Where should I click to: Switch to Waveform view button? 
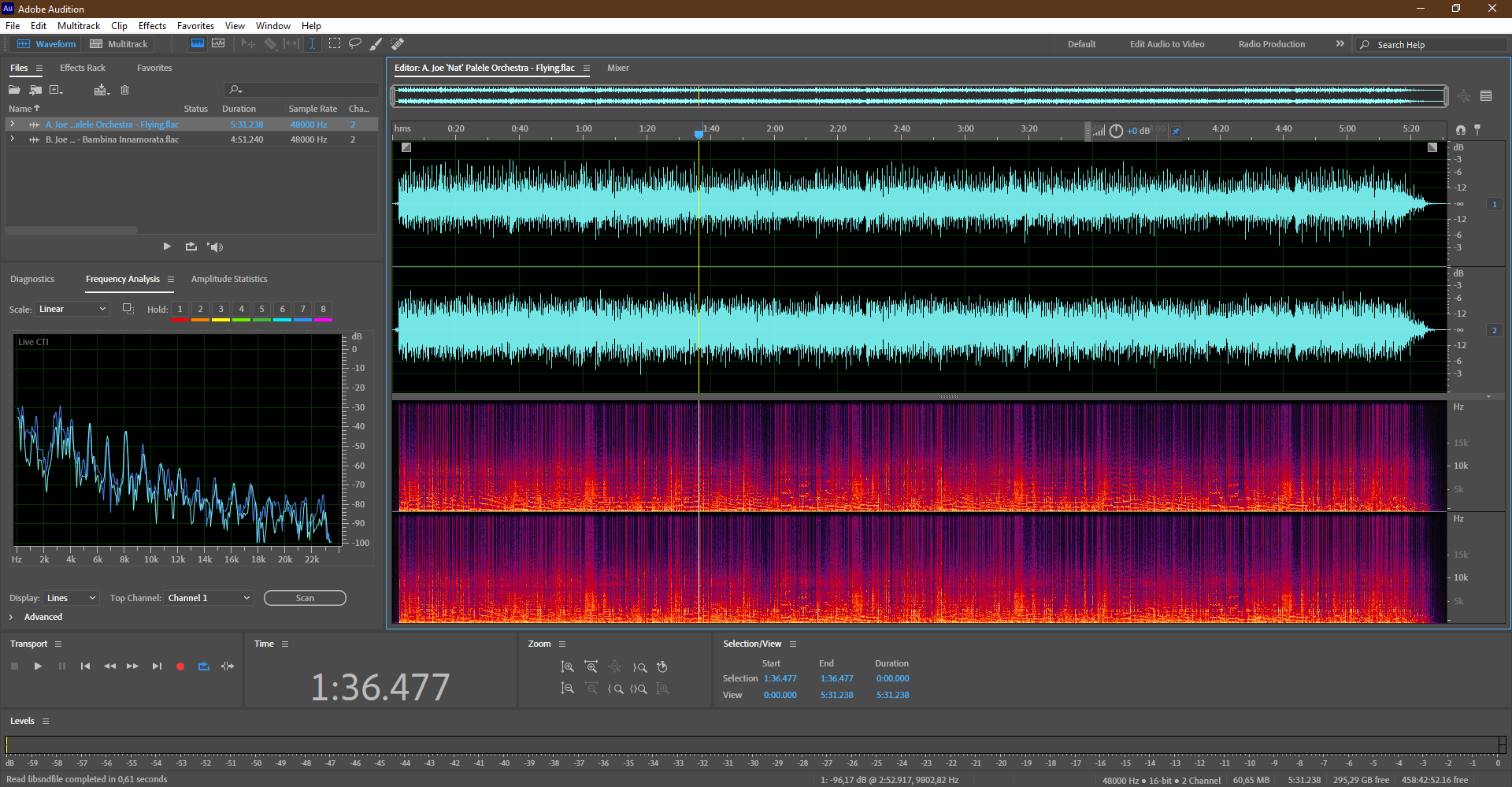tap(46, 44)
